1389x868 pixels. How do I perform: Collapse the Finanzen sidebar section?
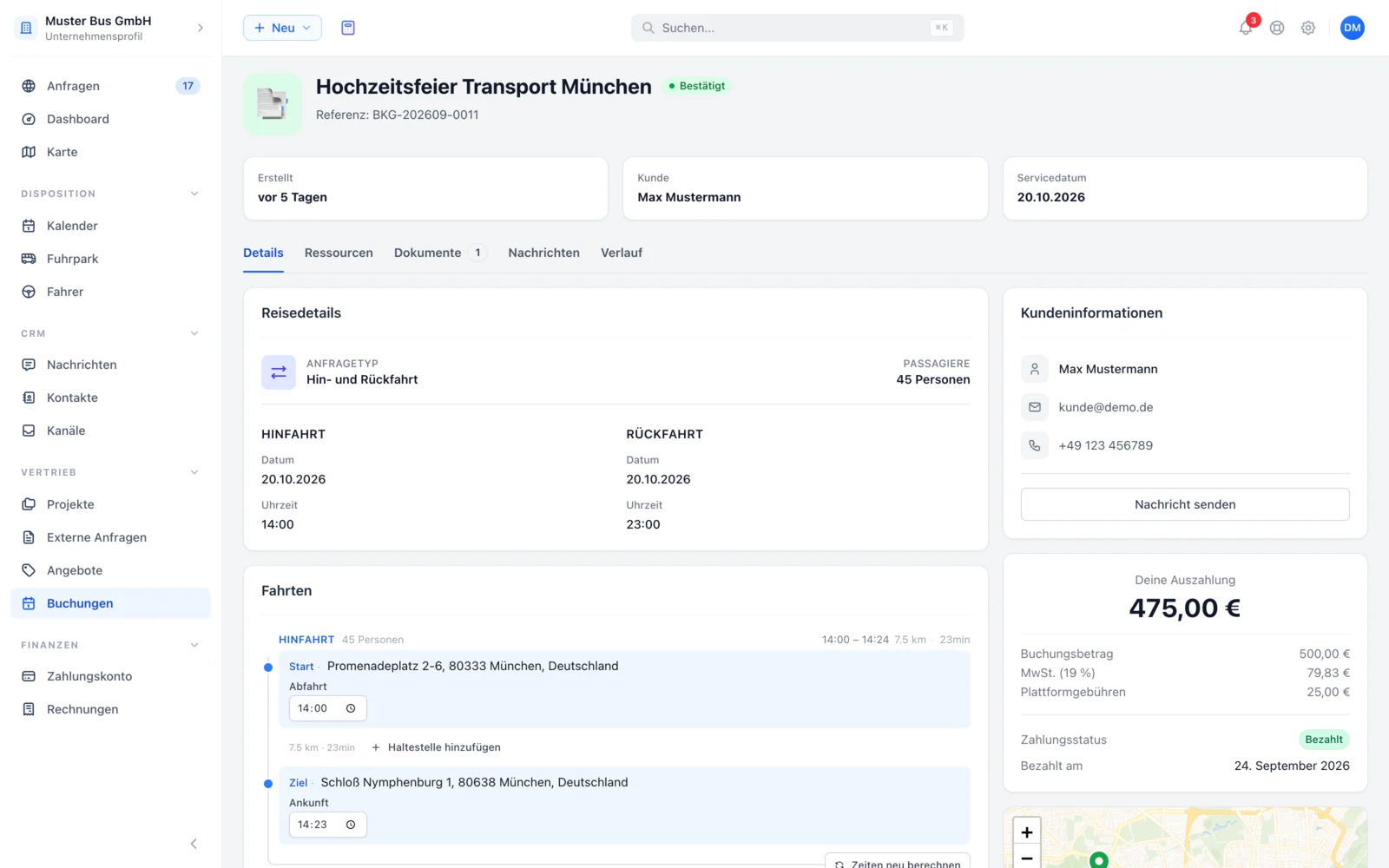tap(194, 645)
